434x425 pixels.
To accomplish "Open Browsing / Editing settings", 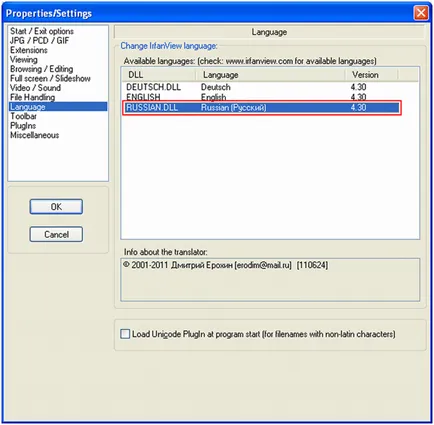I will tap(41, 69).
